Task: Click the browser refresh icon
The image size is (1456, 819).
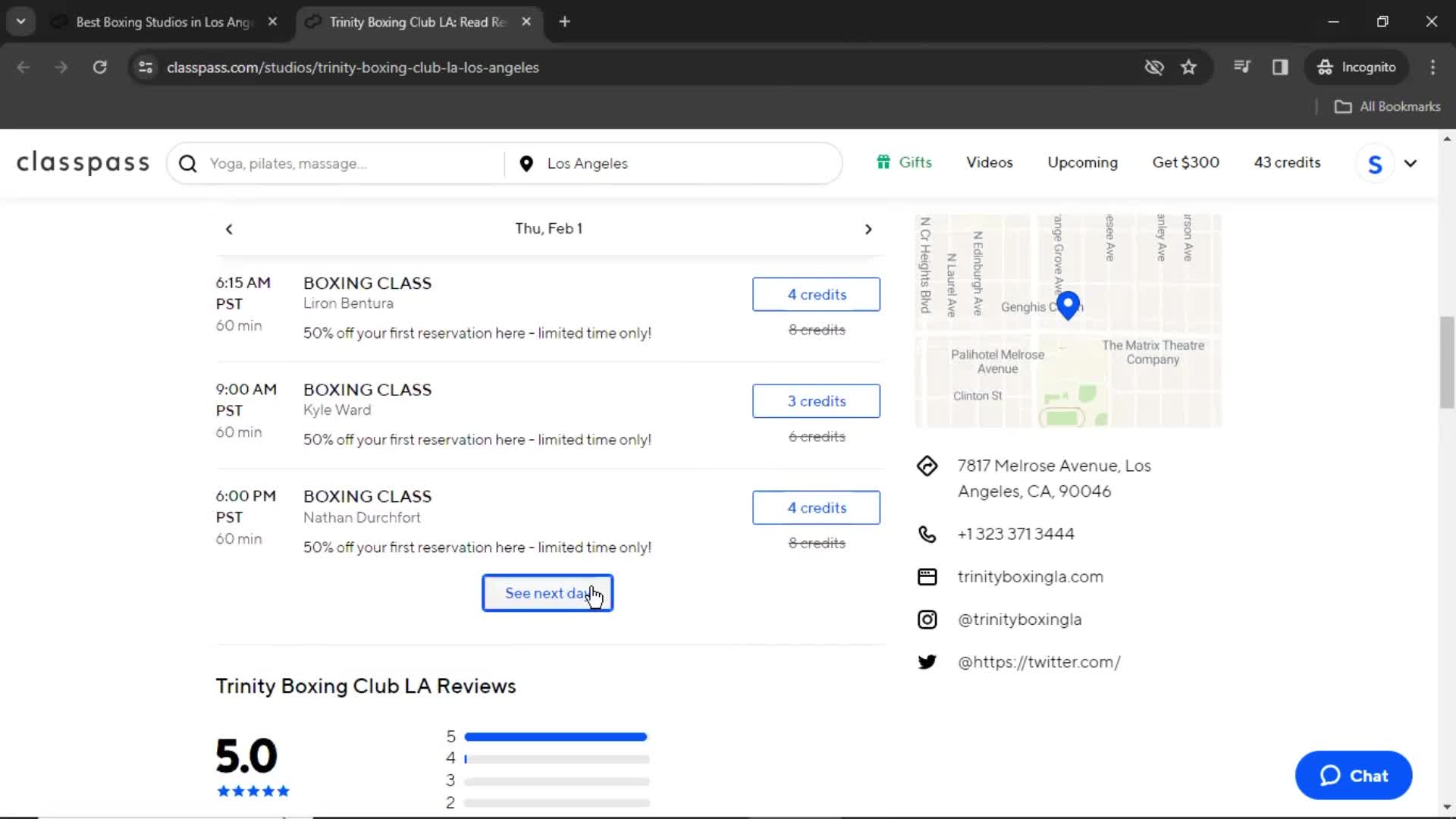Action: click(x=99, y=67)
